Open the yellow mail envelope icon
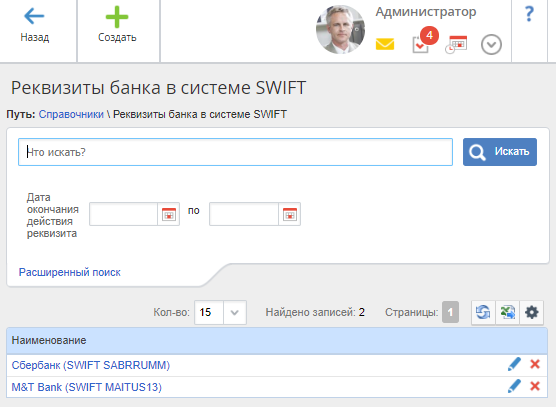This screenshot has height=407, width=556. (385, 44)
